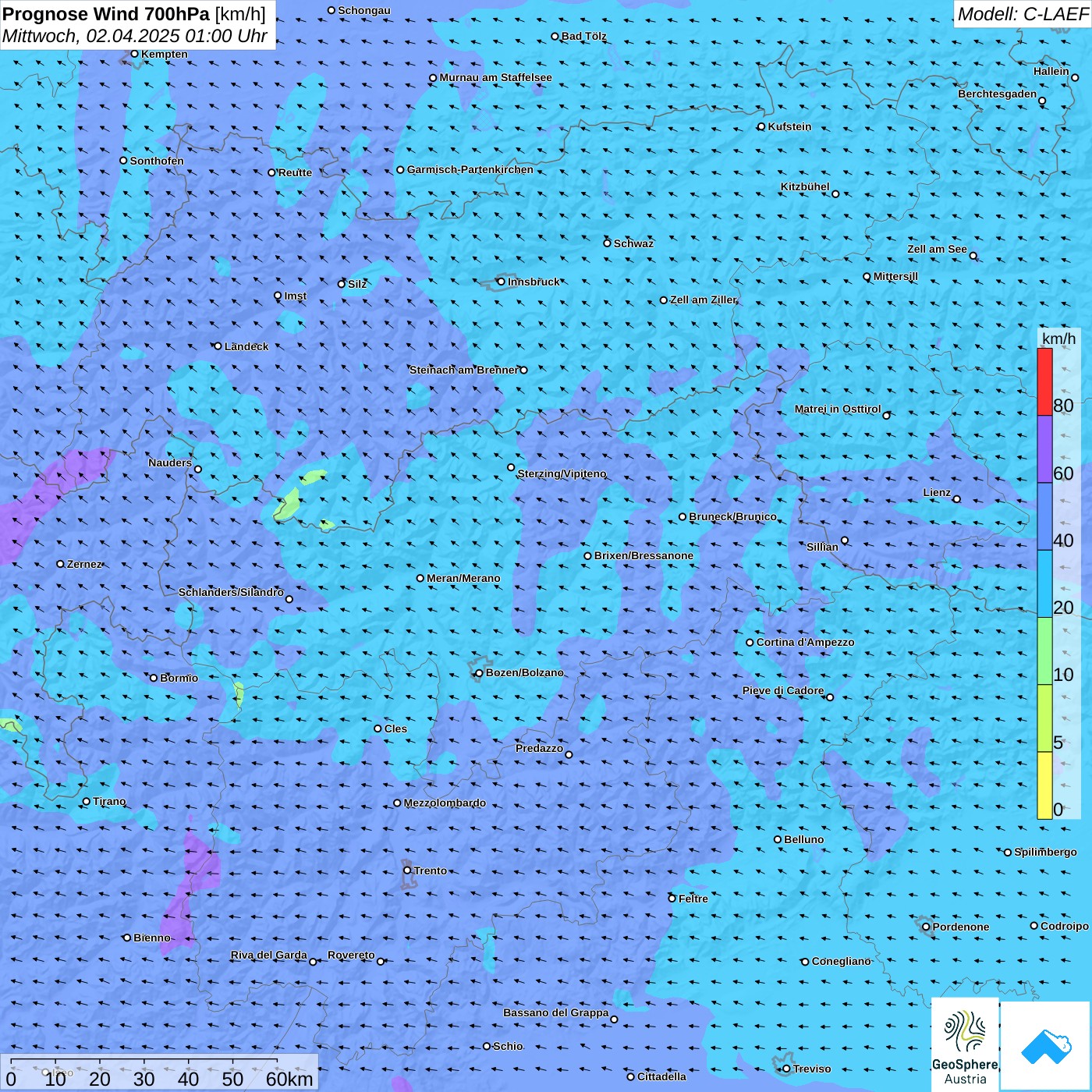Click the Lienz location dot
The image size is (1092, 1092).
(957, 499)
